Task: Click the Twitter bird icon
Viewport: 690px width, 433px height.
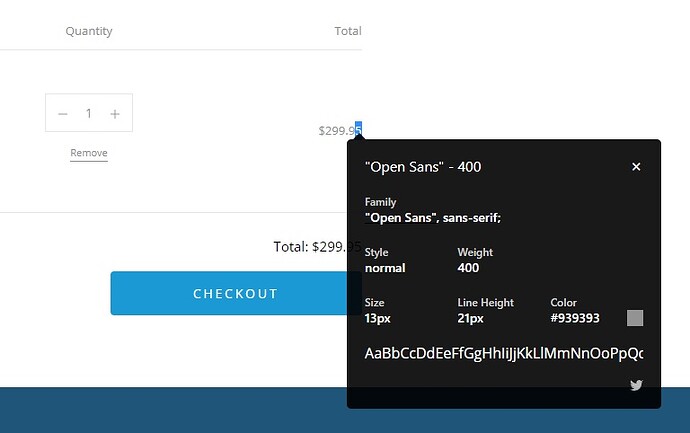Action: tap(636, 385)
